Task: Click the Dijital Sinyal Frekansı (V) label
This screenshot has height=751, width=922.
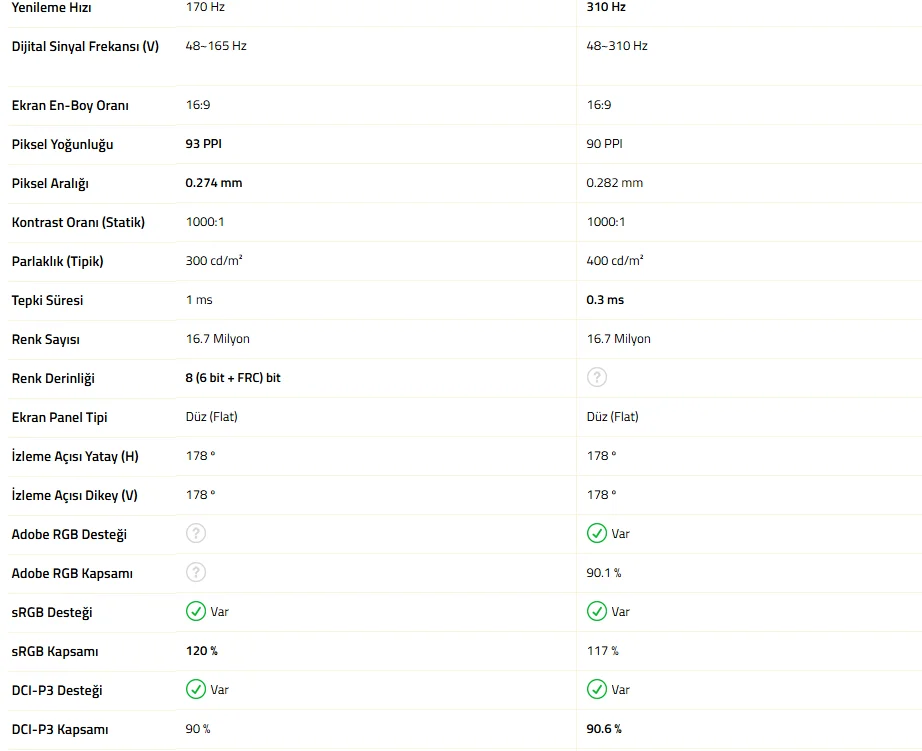Action: (85, 46)
